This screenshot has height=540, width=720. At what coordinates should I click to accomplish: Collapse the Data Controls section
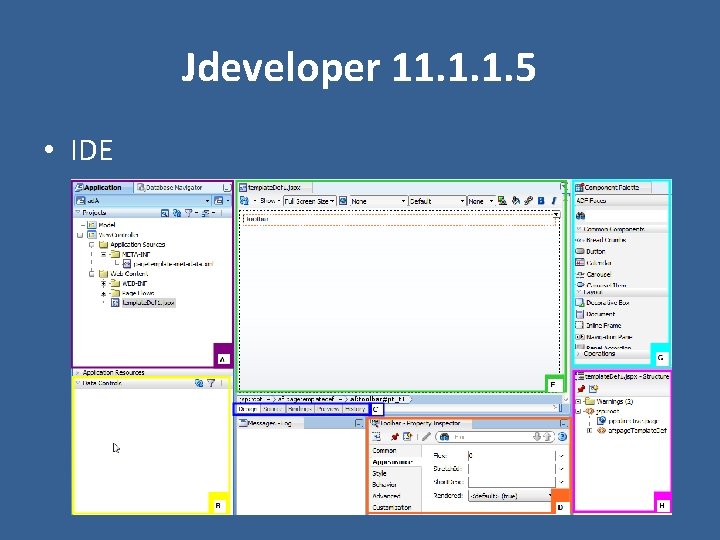pos(78,383)
